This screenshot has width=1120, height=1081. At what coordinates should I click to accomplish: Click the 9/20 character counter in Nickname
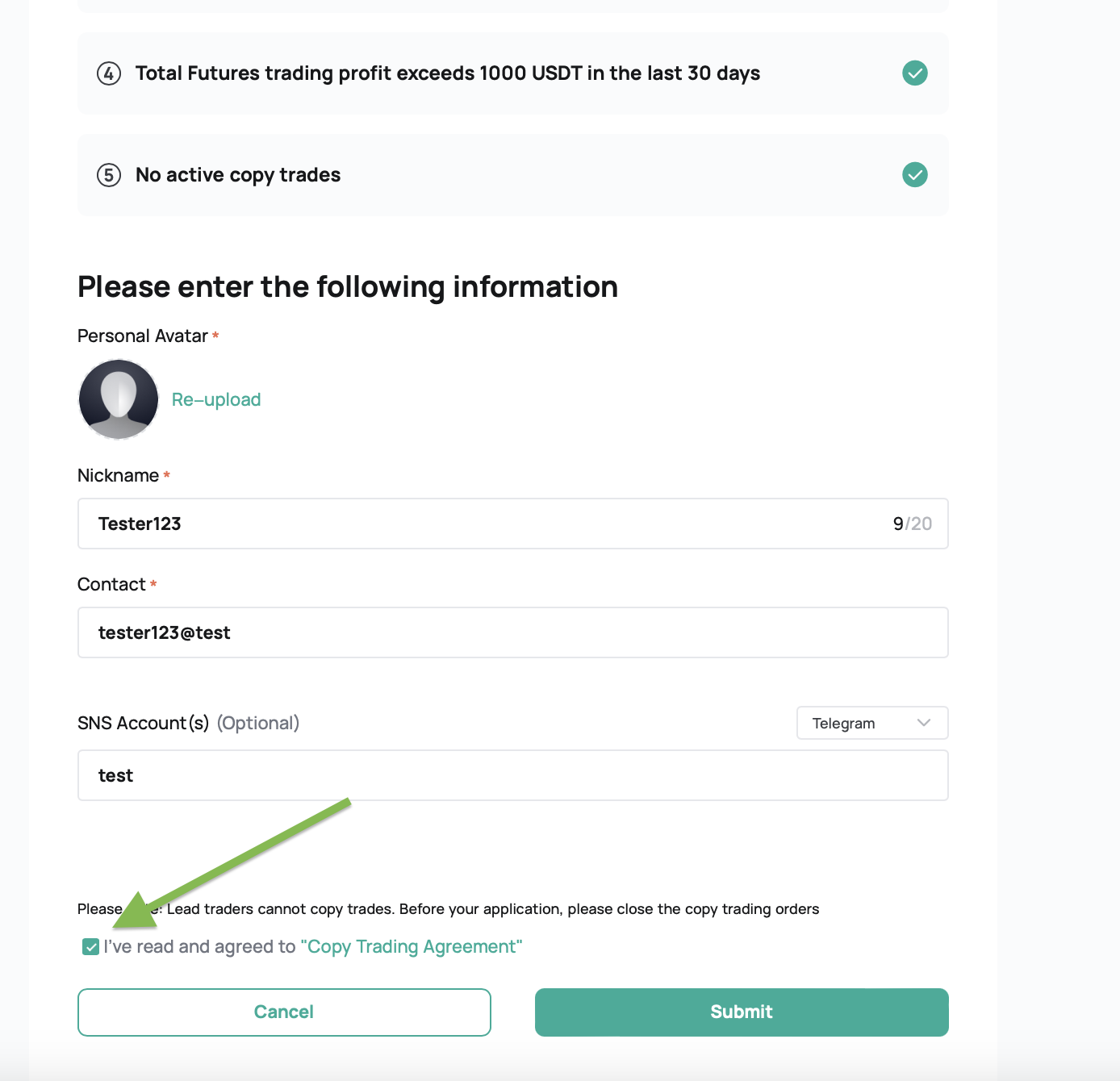click(x=912, y=524)
